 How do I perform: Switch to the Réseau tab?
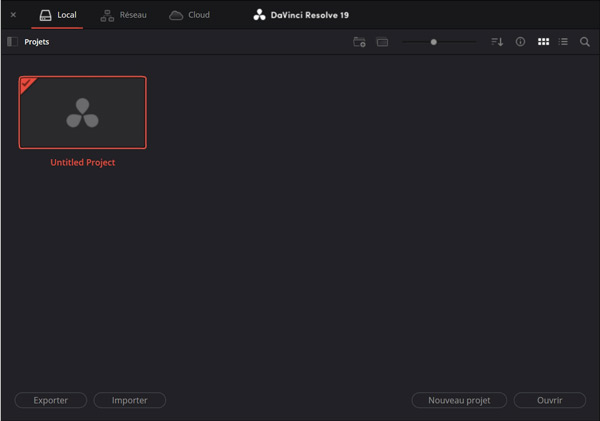(x=123, y=15)
